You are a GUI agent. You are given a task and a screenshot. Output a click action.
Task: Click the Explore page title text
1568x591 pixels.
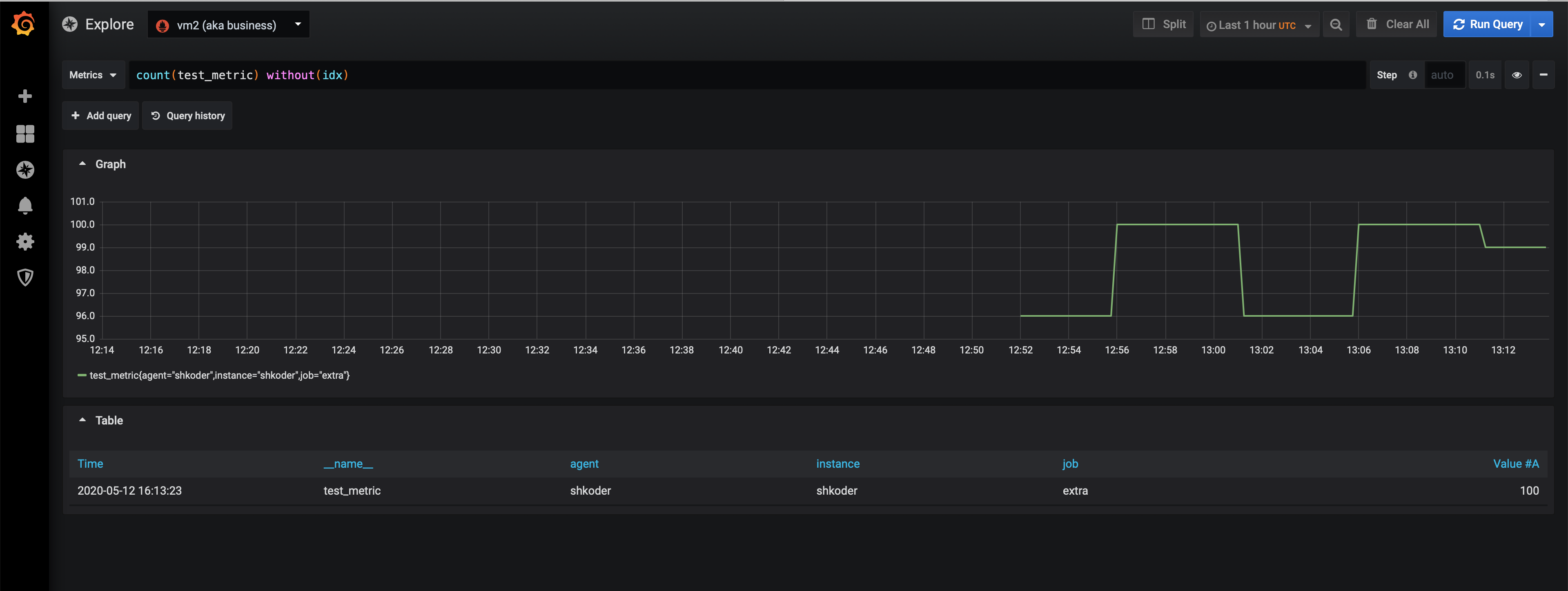pos(109,24)
